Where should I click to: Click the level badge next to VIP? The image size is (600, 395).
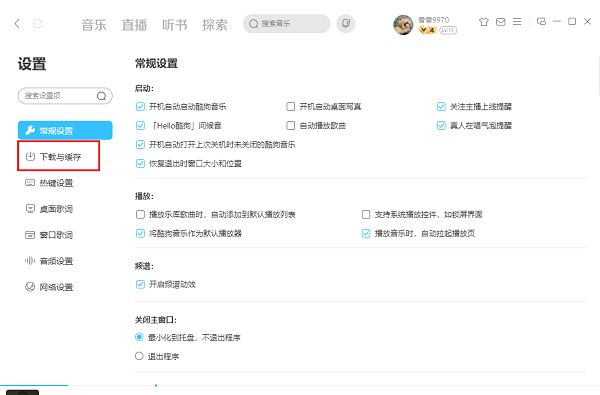tap(448, 30)
